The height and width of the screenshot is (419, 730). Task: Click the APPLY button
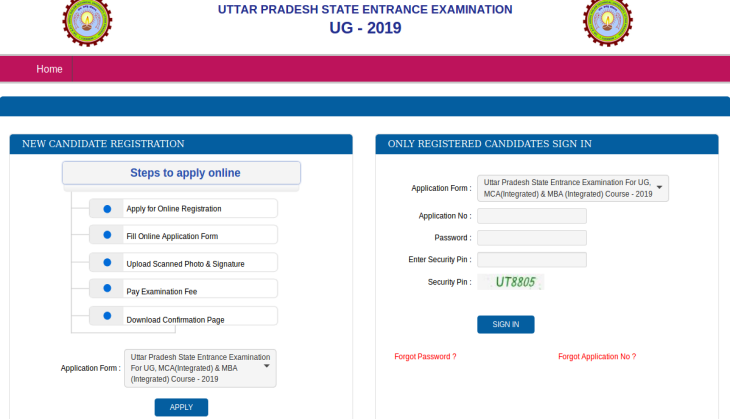pyautogui.click(x=182, y=407)
